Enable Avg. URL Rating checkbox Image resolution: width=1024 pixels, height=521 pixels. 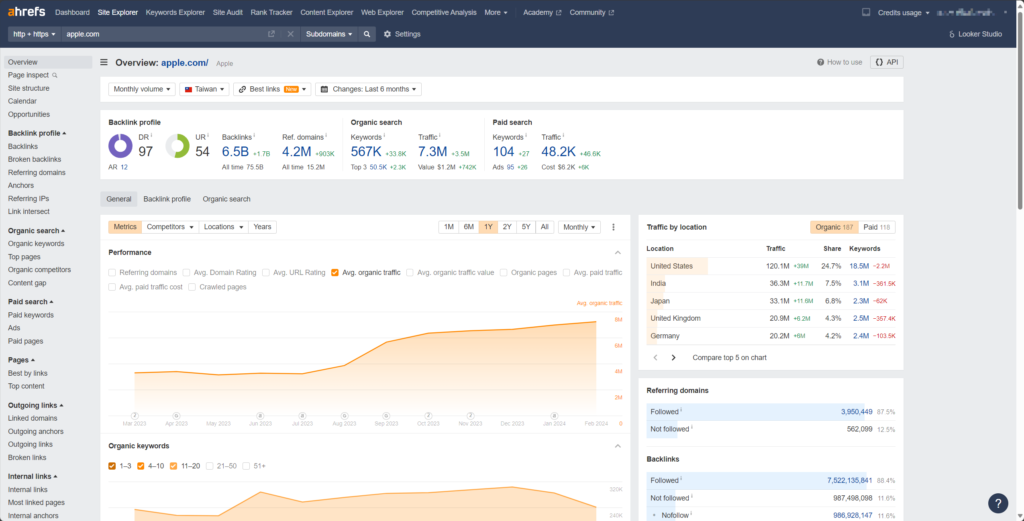click(266, 272)
